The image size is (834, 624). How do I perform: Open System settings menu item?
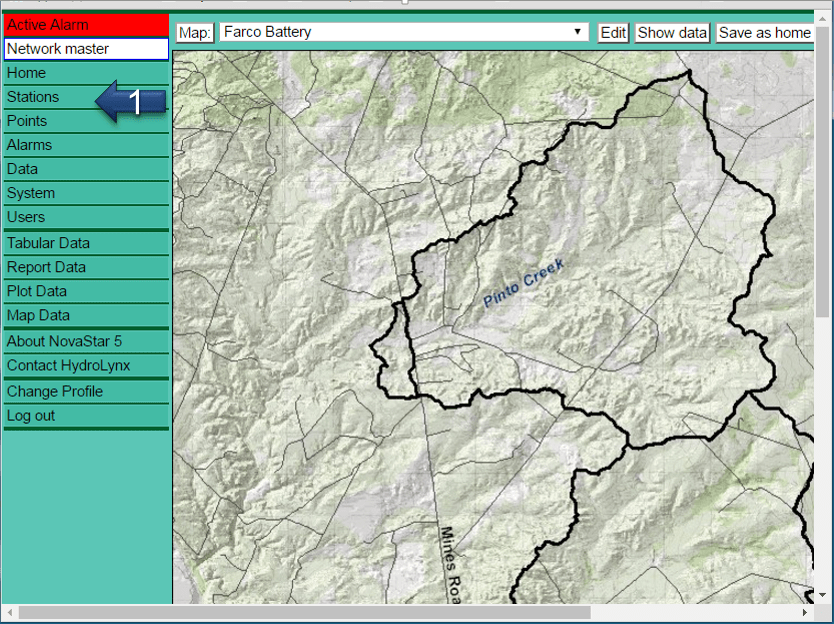point(31,193)
